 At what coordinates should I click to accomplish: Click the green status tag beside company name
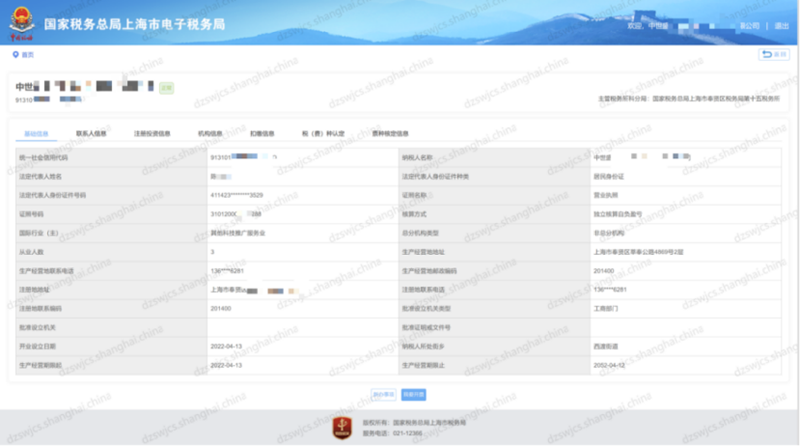166,88
